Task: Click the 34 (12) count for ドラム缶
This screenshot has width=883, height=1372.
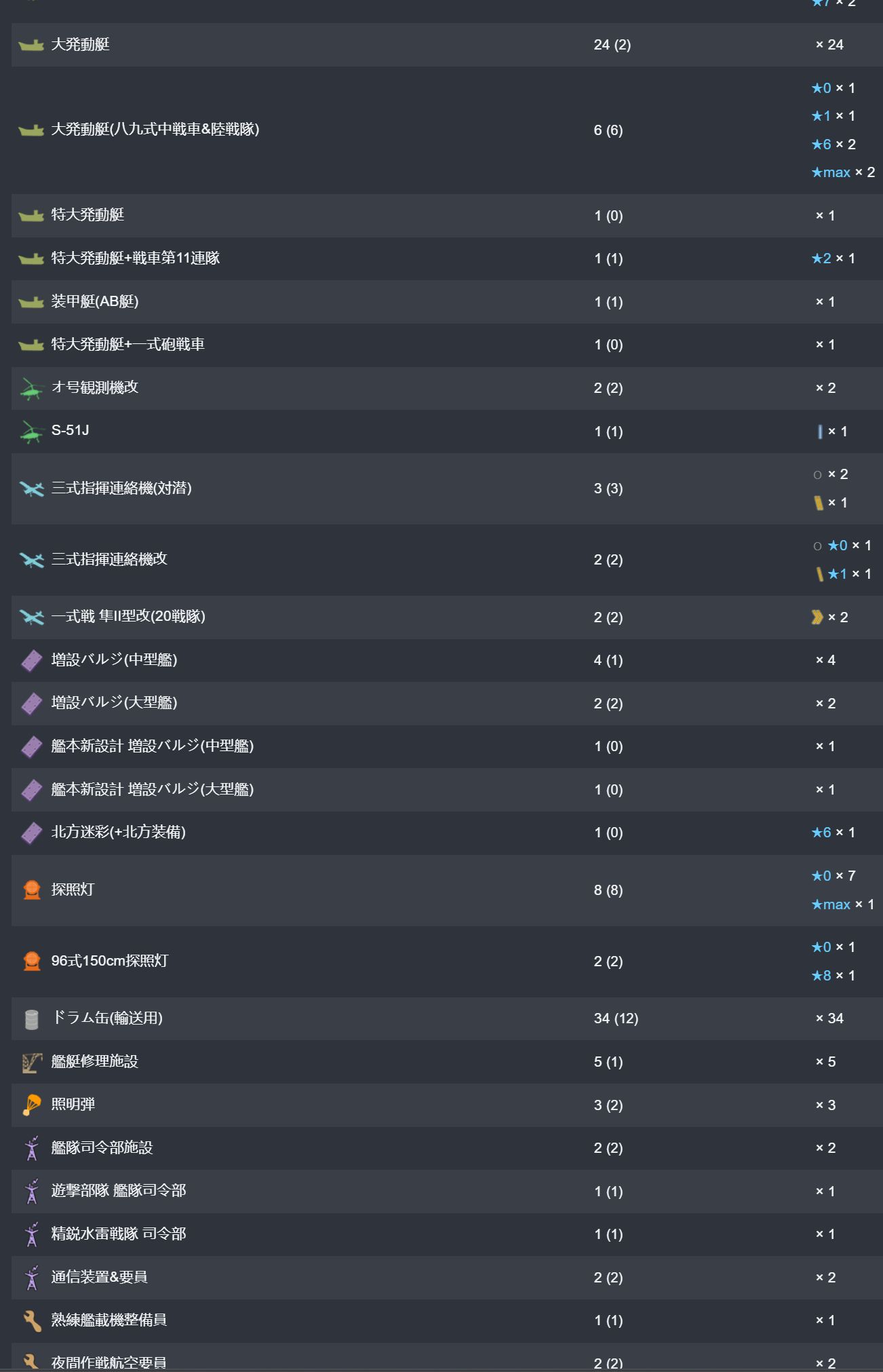Action: point(616,1018)
